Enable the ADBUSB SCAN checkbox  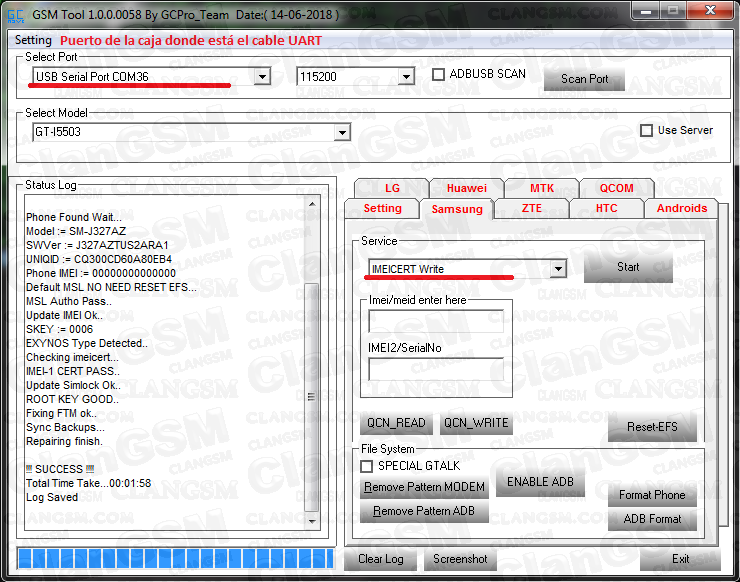pos(438,74)
